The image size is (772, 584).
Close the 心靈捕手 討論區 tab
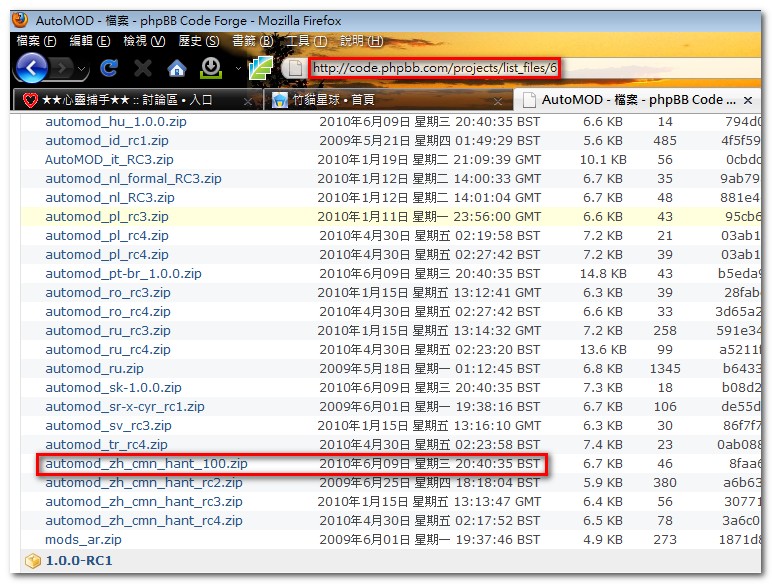pyautogui.click(x=248, y=101)
